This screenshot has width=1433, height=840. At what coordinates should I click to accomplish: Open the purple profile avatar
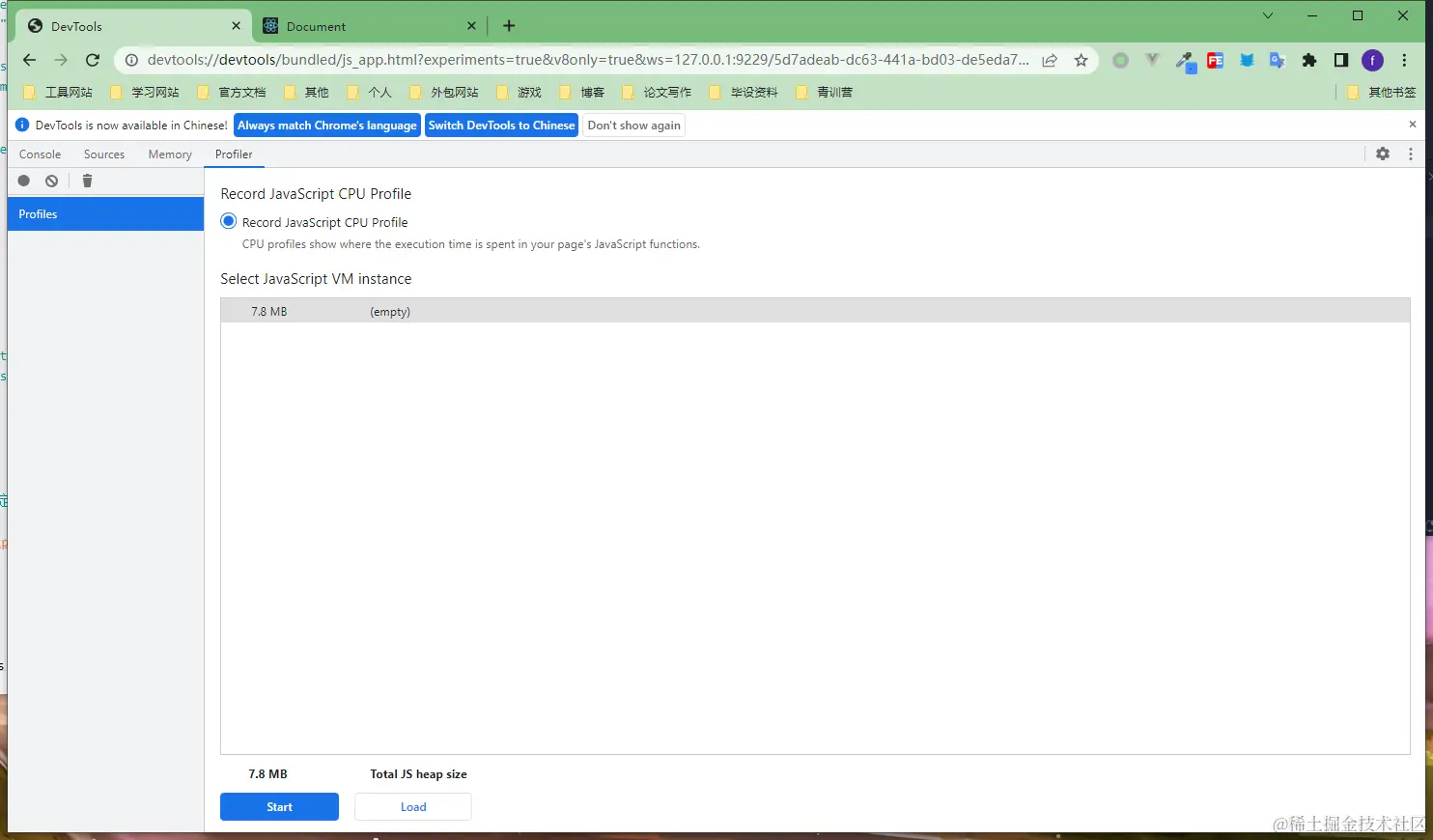tap(1372, 60)
